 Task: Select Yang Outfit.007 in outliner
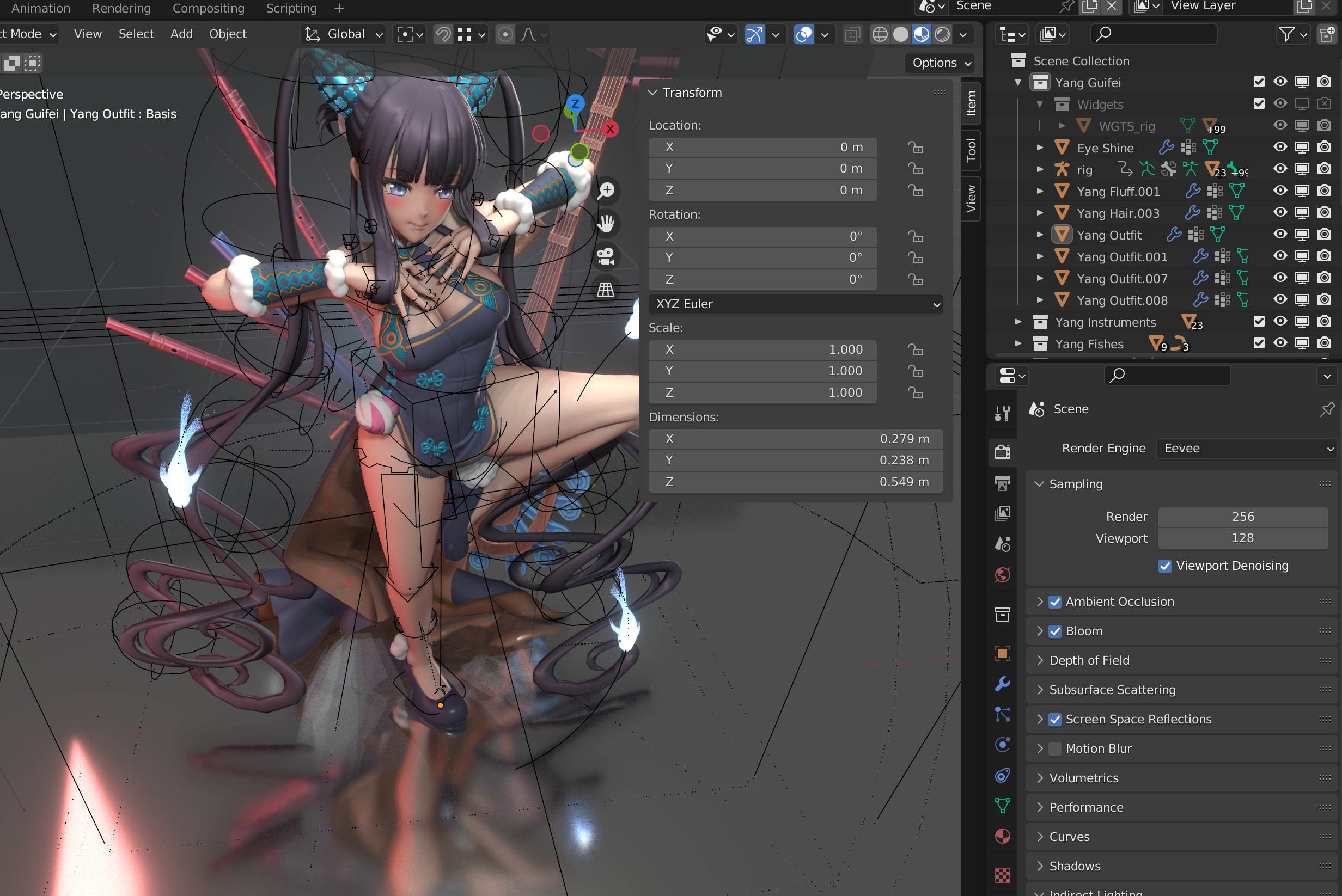[1122, 278]
